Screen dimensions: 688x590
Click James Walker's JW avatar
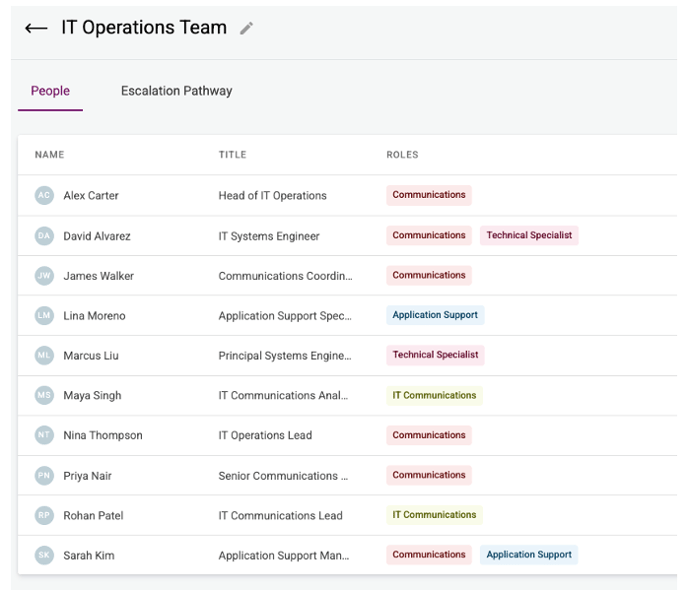tap(44, 275)
